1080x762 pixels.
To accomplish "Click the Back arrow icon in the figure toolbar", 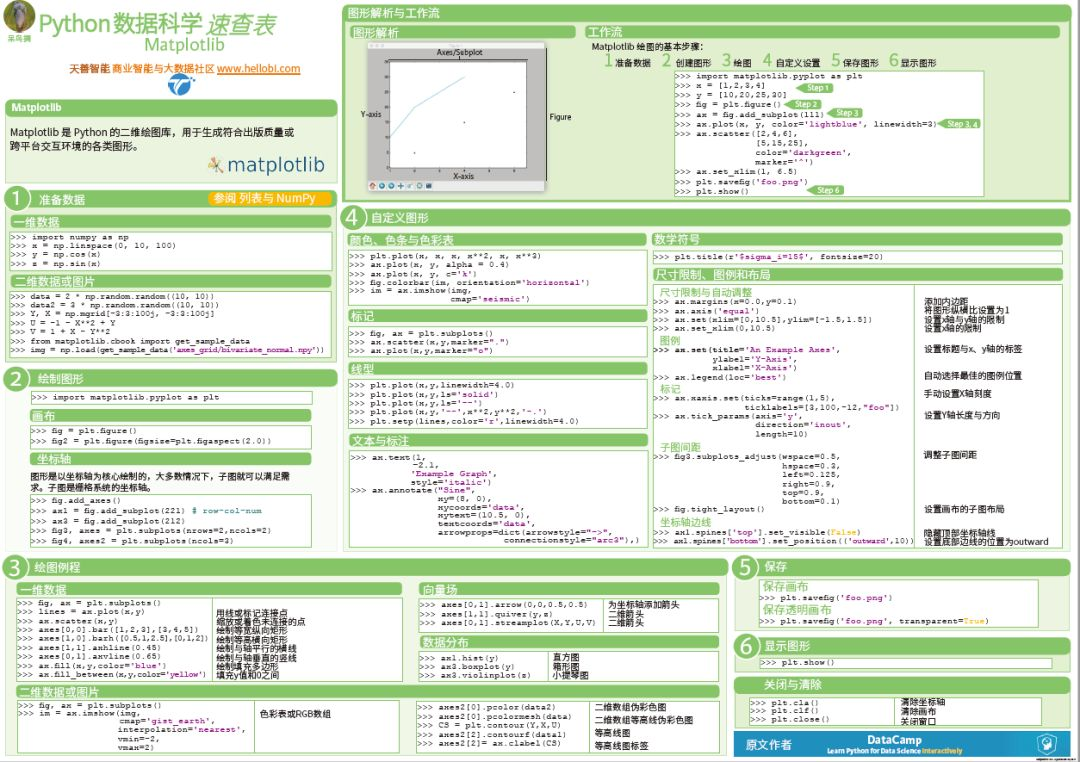I will point(382,186).
